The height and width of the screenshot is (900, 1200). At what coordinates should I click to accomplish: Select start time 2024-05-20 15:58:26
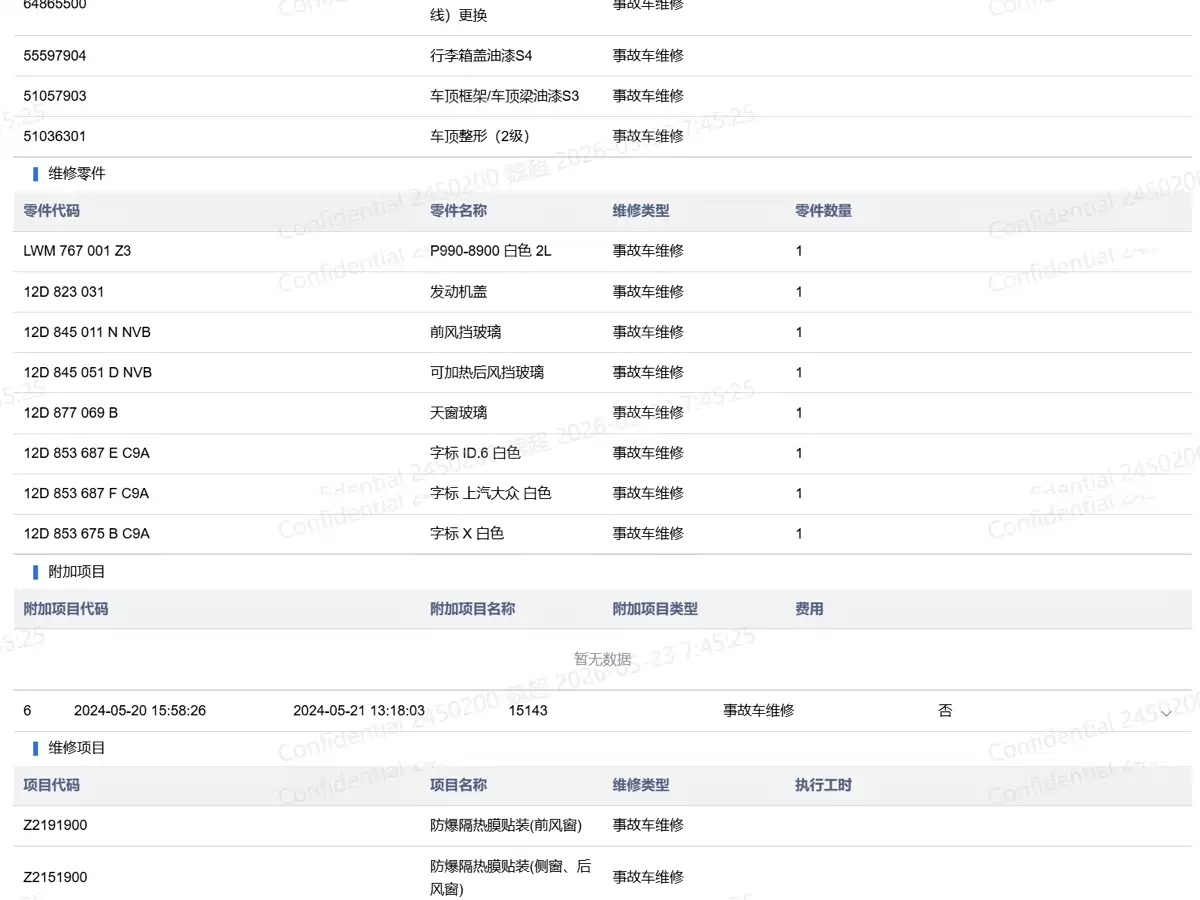coord(140,711)
